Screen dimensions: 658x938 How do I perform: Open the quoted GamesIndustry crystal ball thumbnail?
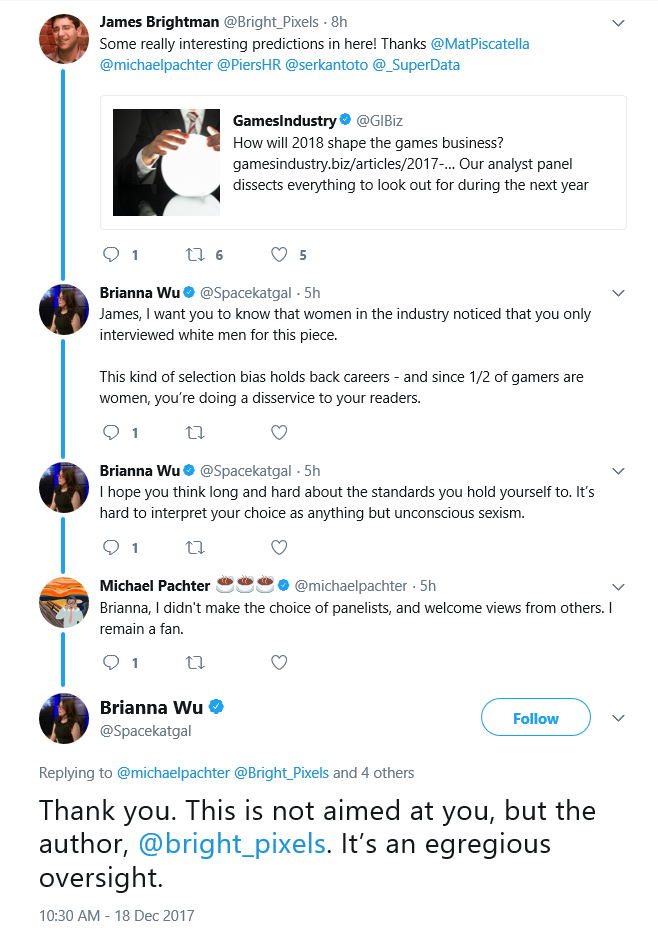pyautogui.click(x=166, y=162)
